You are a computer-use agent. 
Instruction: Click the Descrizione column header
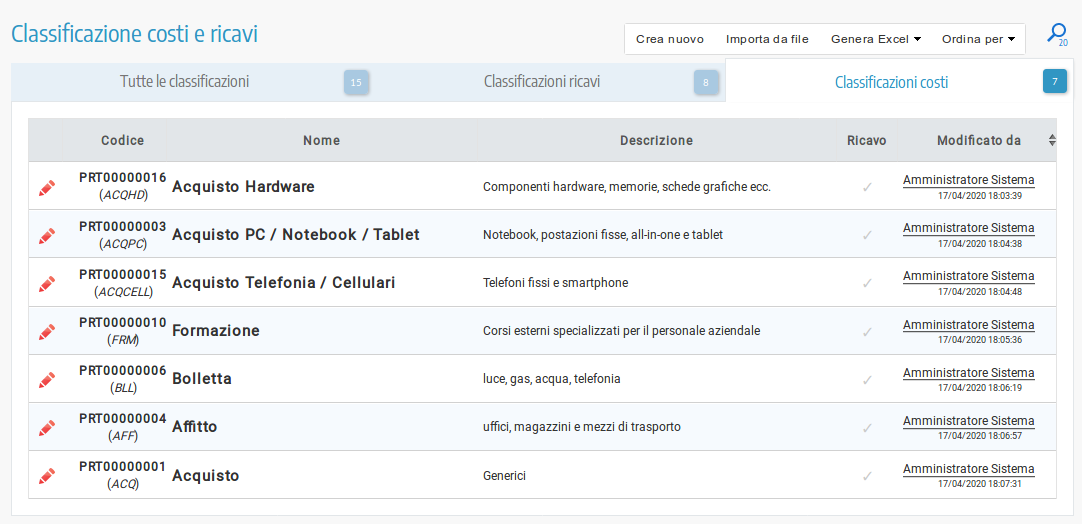[x=656, y=141]
